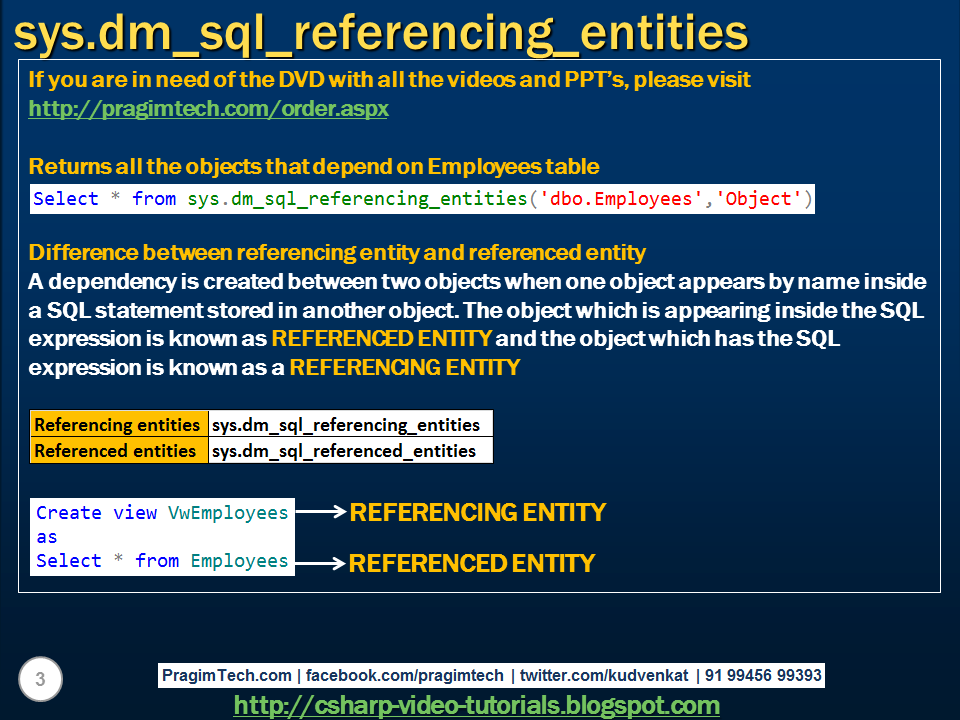Select the highlighted SQL Select statement
This screenshot has height=720, width=960.
[x=425, y=198]
